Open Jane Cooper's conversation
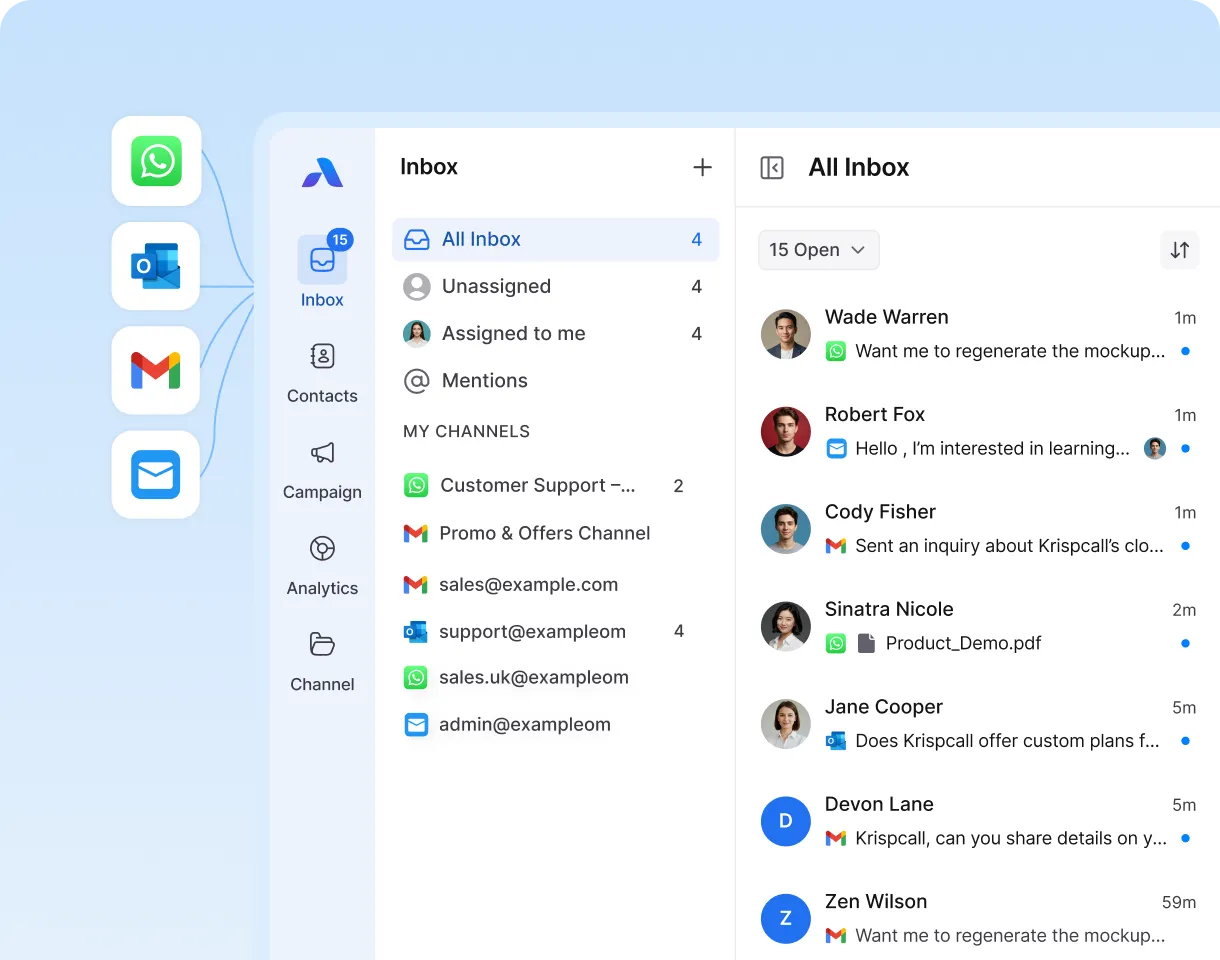The height and width of the screenshot is (960, 1220). 978,724
